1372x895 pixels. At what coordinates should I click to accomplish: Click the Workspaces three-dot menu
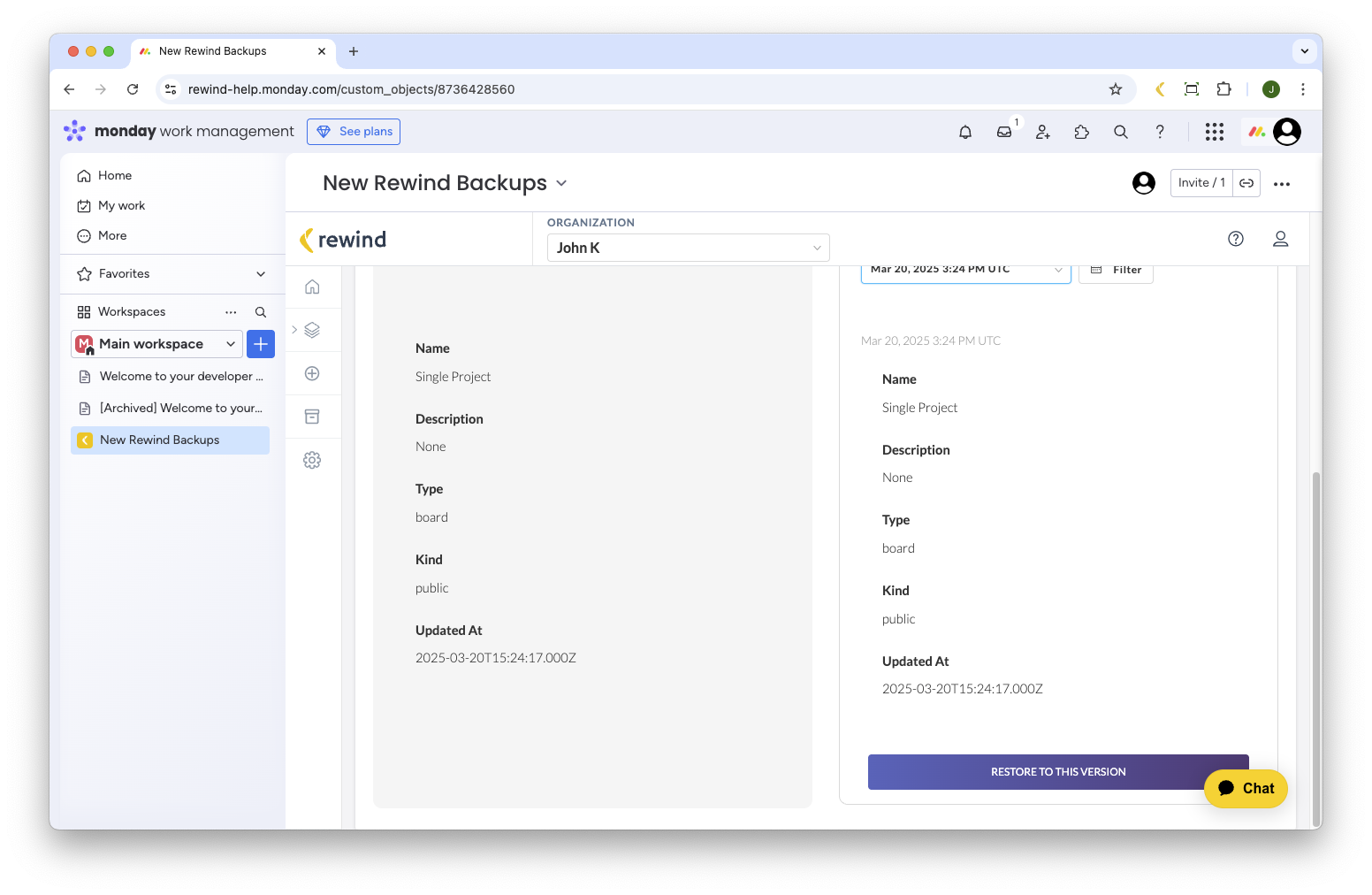[231, 312]
